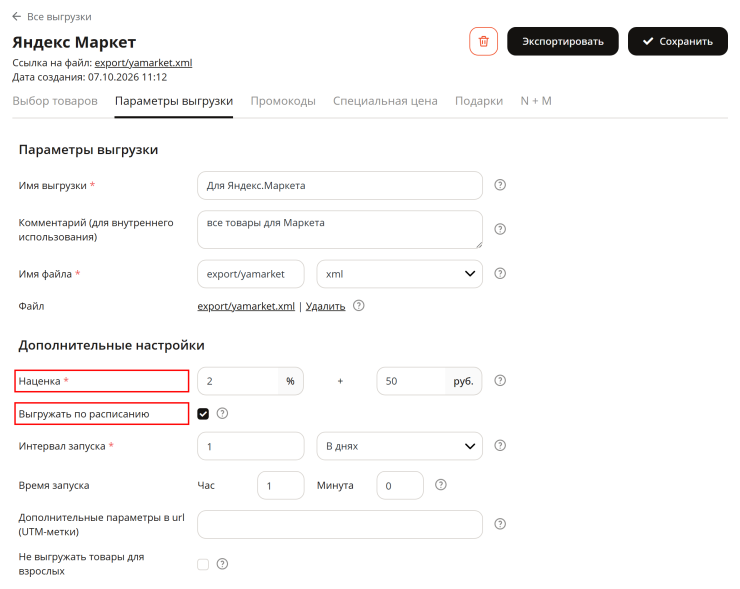
Task: Click the Экспортировать button
Action: click(563, 42)
